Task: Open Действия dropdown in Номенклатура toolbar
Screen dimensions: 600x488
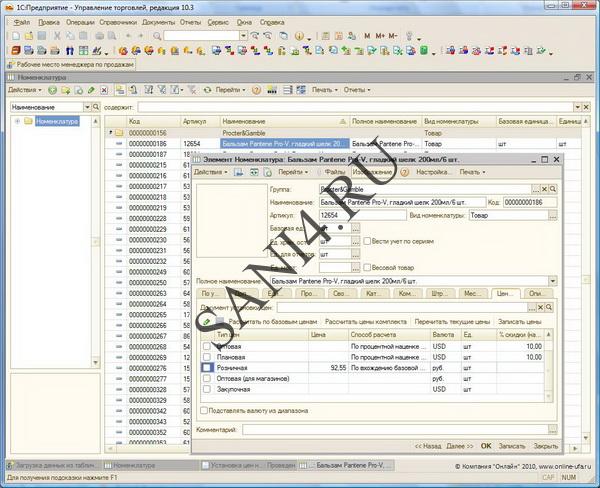Action: tap(24, 90)
